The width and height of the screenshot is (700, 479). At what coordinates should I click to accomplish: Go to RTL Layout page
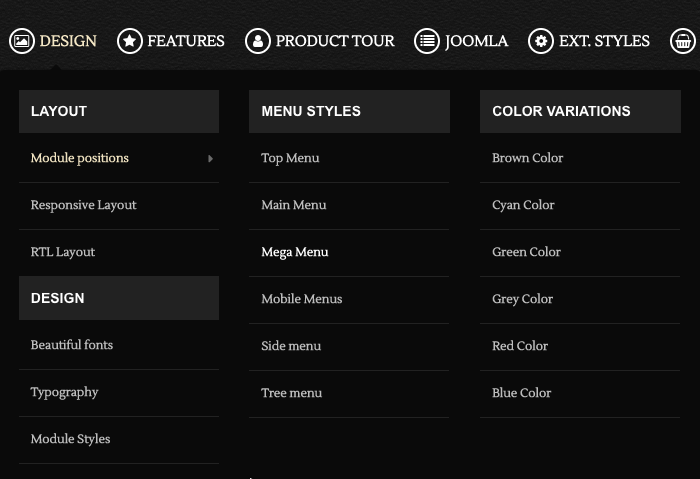(62, 252)
